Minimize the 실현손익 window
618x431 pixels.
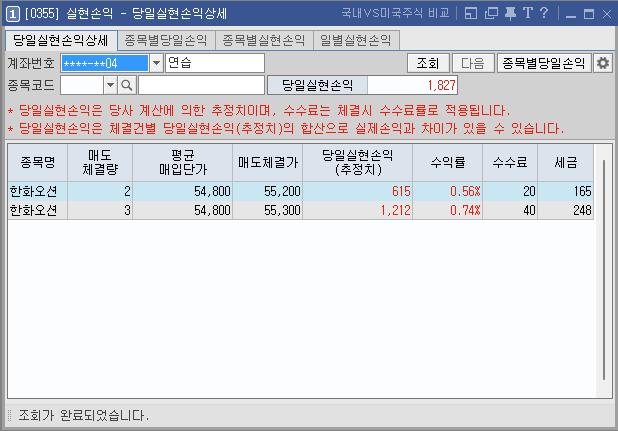point(571,15)
